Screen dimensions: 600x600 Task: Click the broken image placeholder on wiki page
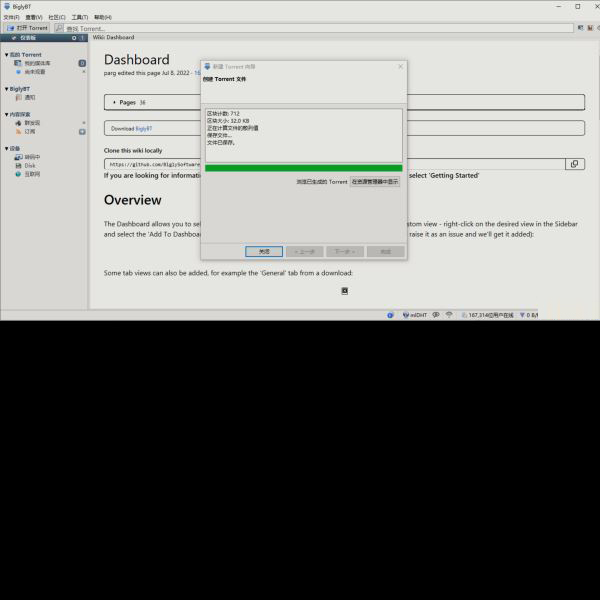click(x=344, y=291)
